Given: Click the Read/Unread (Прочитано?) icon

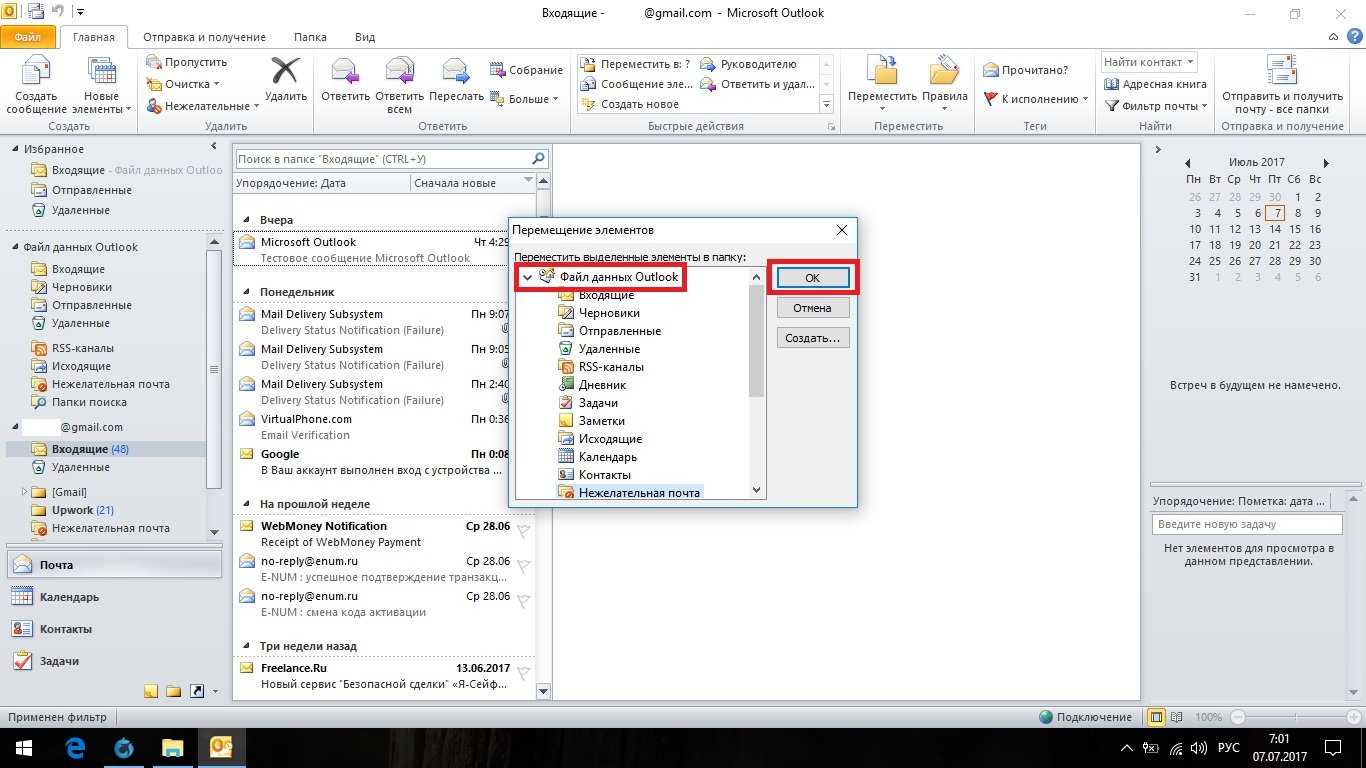Looking at the screenshot, I should 991,70.
